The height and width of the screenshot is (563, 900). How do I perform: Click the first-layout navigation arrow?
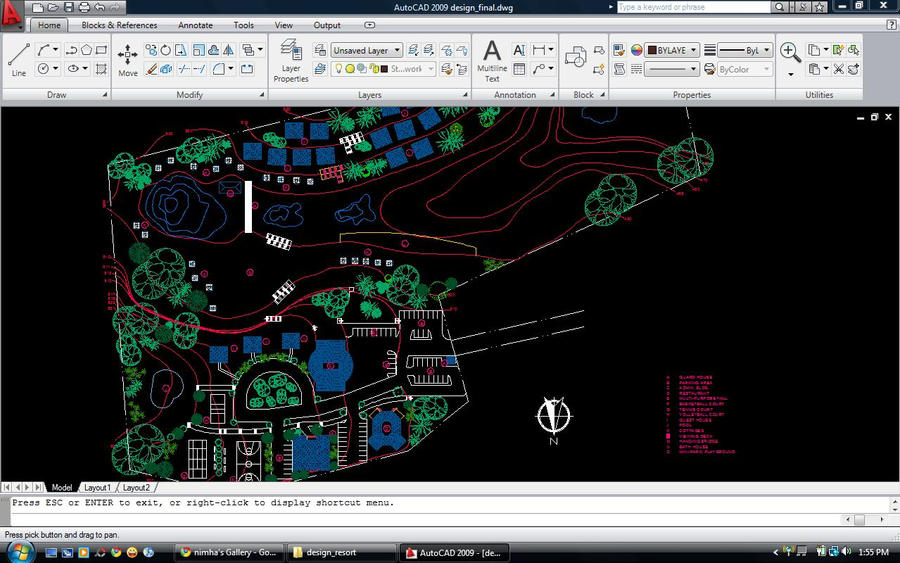tap(6, 487)
